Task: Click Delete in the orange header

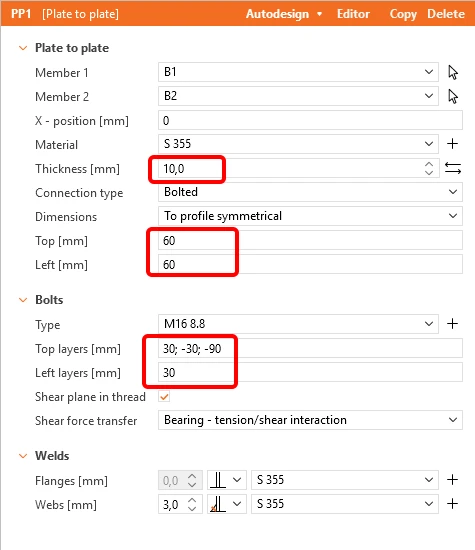Action: click(446, 14)
